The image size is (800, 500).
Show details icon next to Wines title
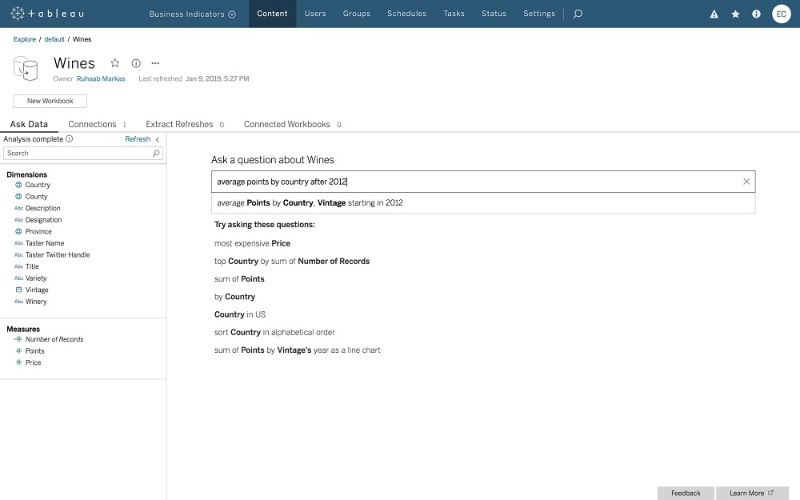136,63
